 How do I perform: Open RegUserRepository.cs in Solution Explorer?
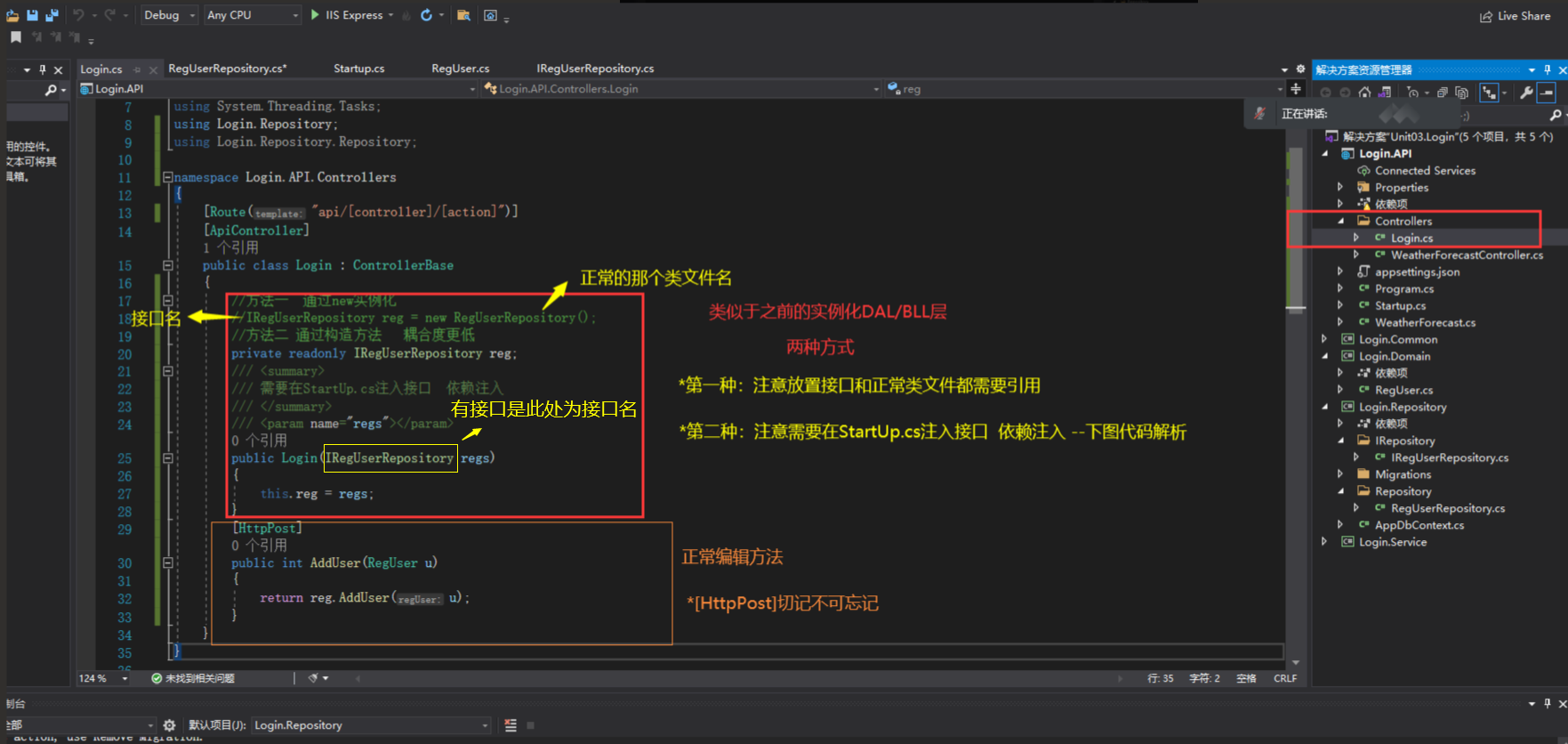pos(1447,508)
